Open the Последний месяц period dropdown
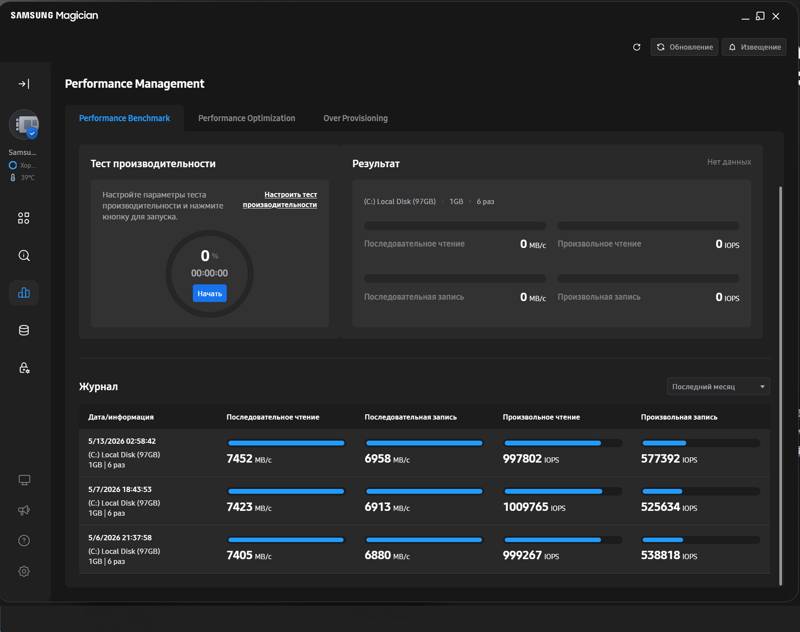800x632 pixels. (718, 387)
